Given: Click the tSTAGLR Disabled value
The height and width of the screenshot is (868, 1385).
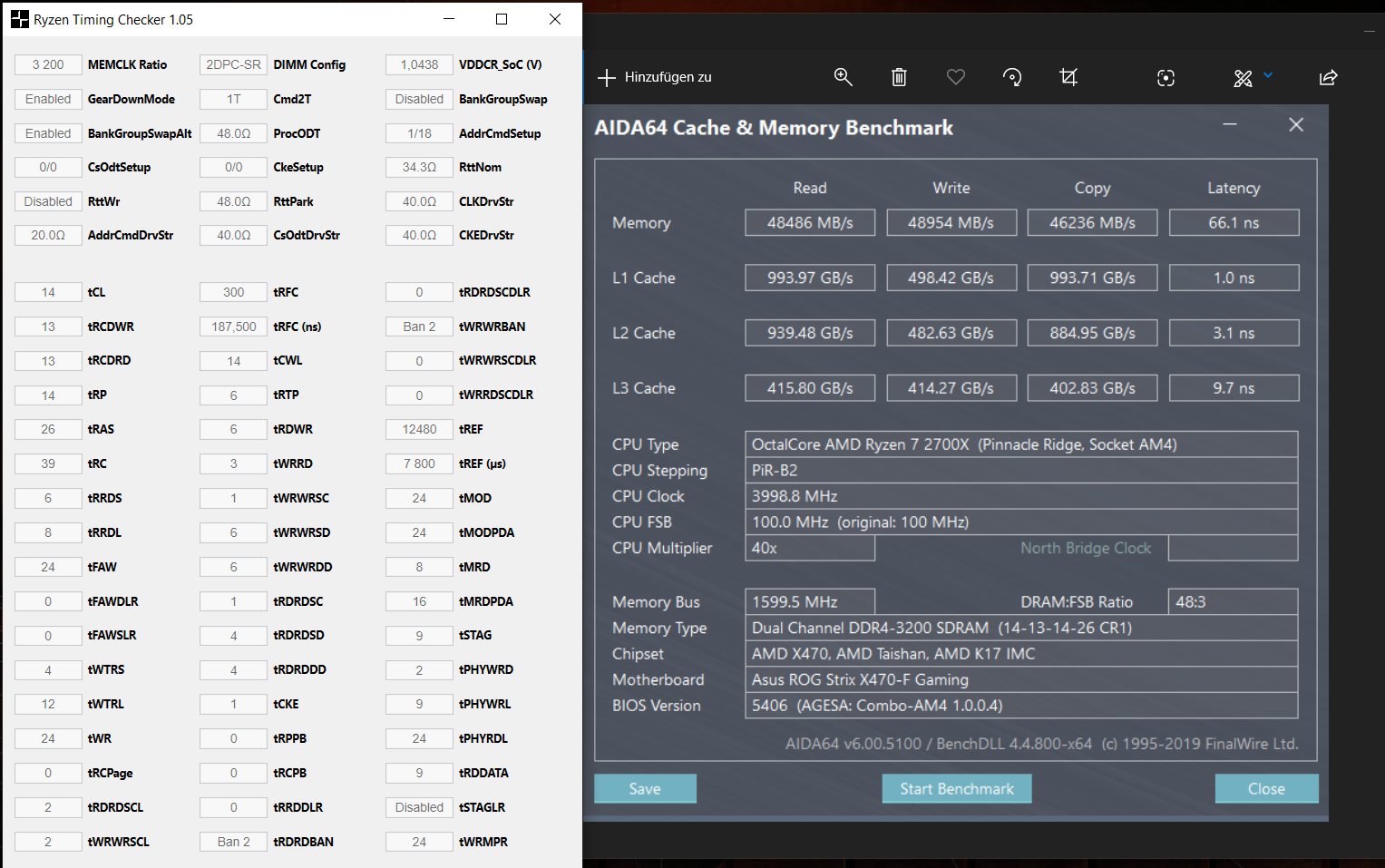Looking at the screenshot, I should click(419, 807).
